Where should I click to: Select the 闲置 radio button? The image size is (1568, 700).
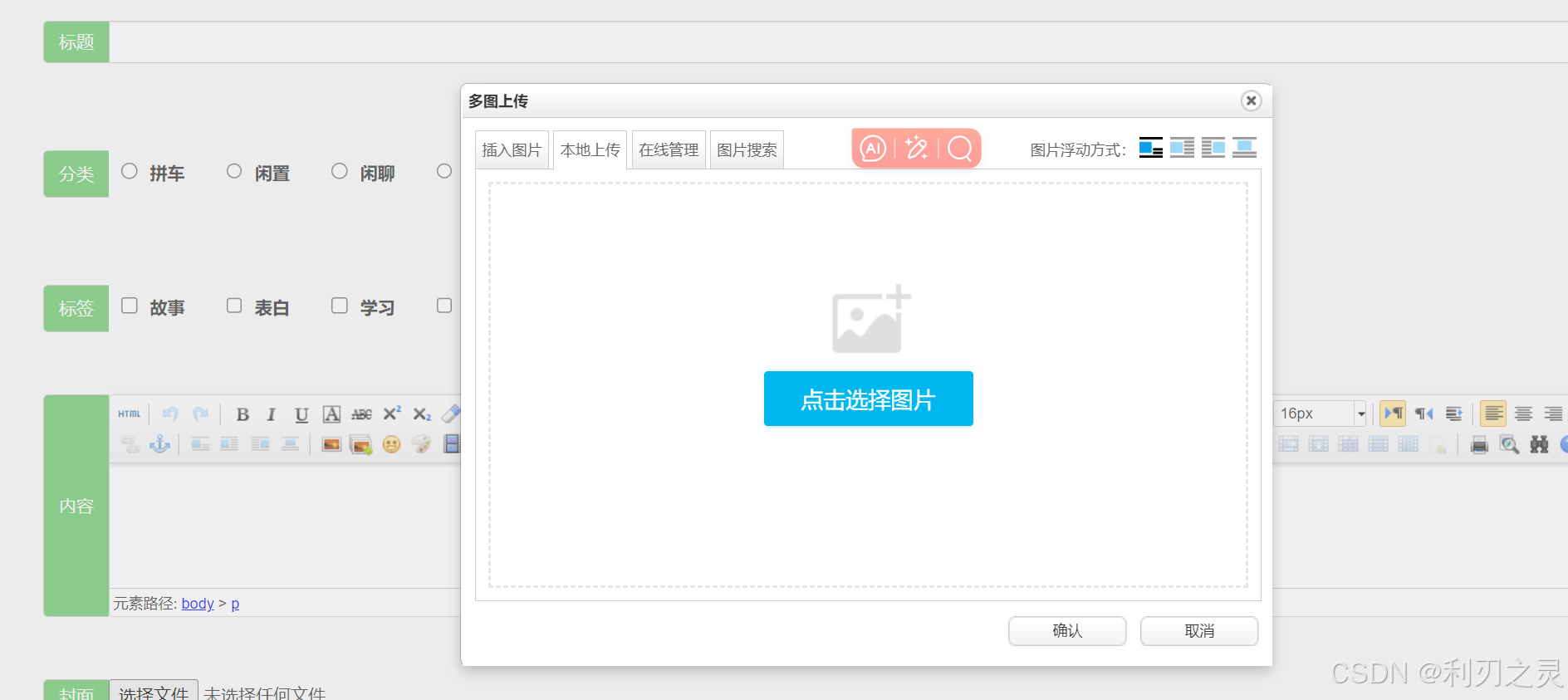point(234,171)
